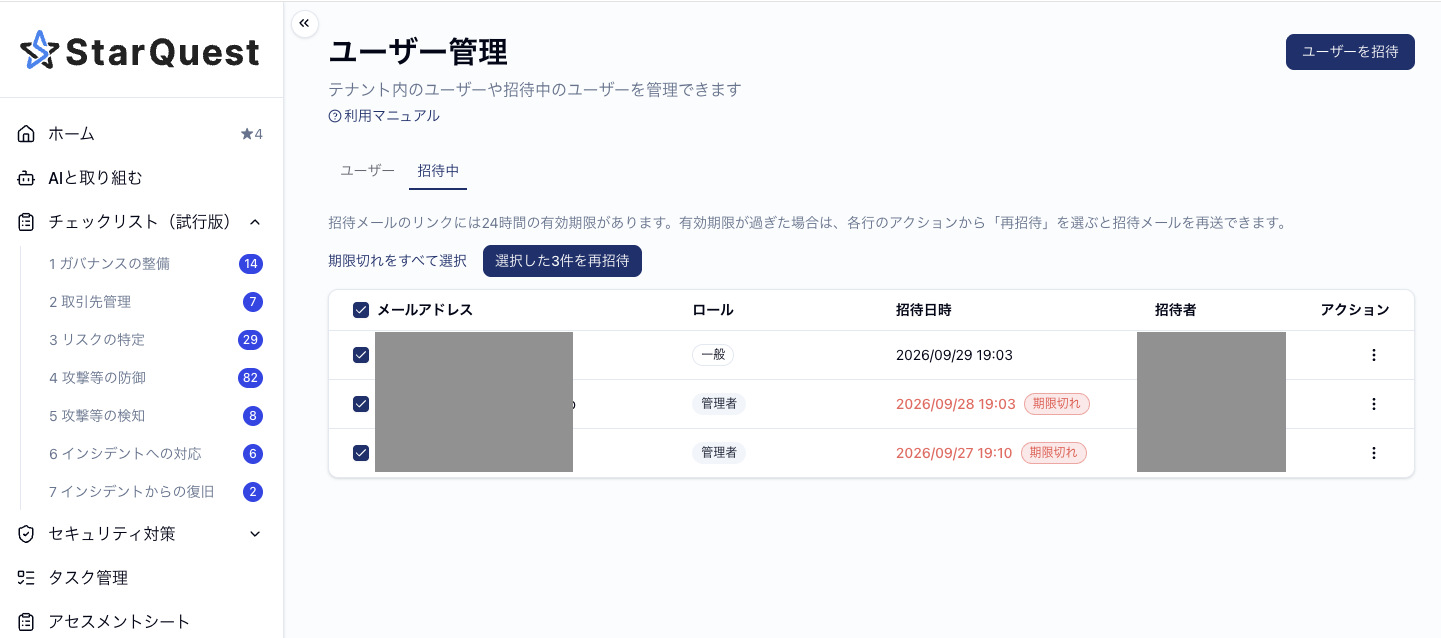
Task: Click the count badge 29 beside リスクの特定
Action: click(250, 340)
